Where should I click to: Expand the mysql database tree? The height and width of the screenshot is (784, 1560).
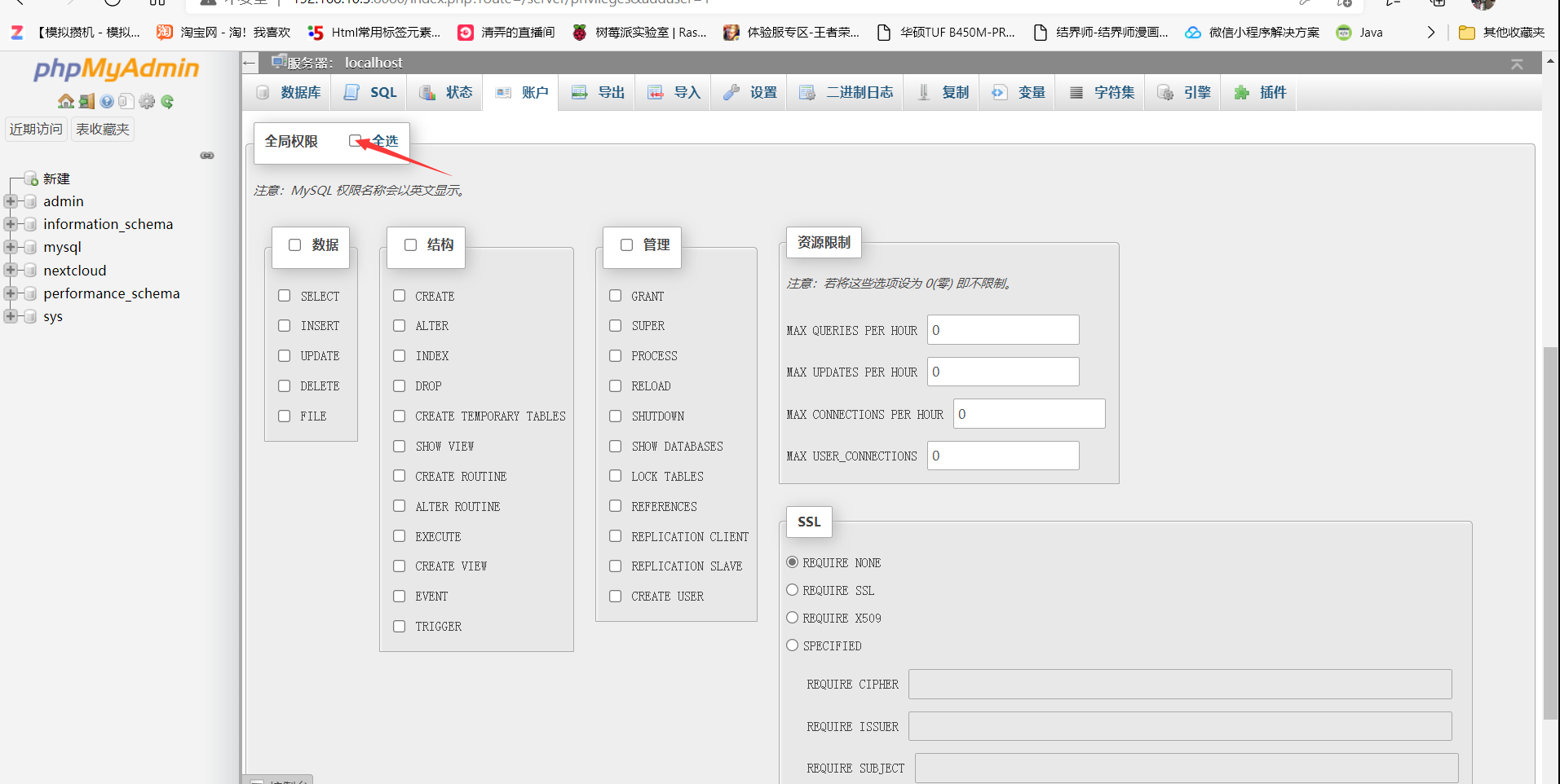click(x=11, y=247)
